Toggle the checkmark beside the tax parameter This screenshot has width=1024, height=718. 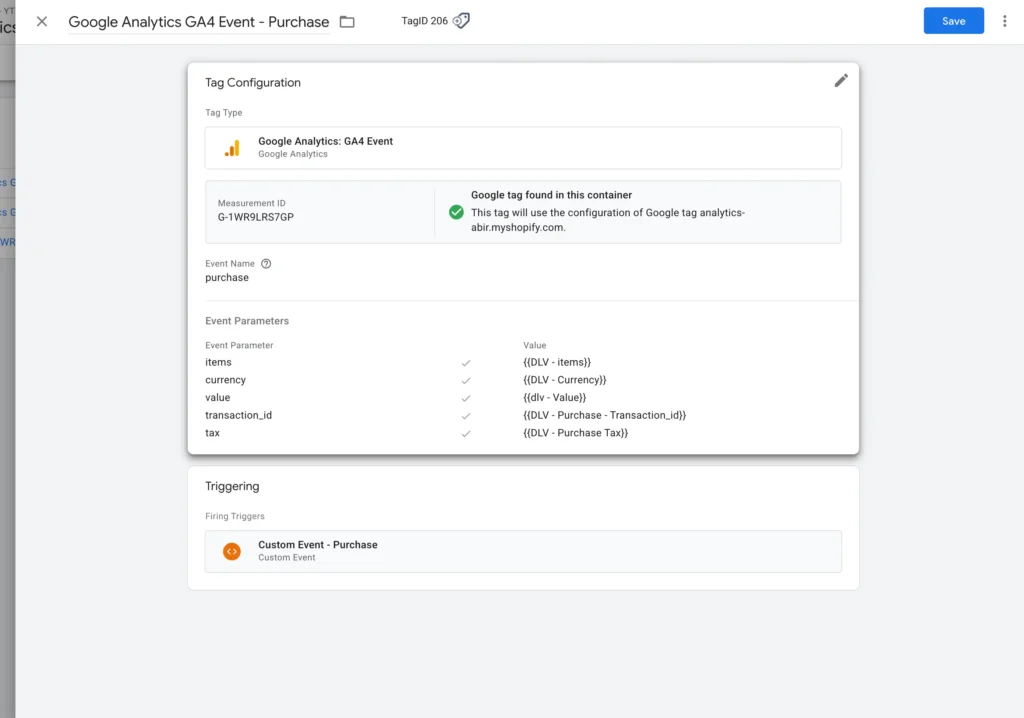[466, 433]
